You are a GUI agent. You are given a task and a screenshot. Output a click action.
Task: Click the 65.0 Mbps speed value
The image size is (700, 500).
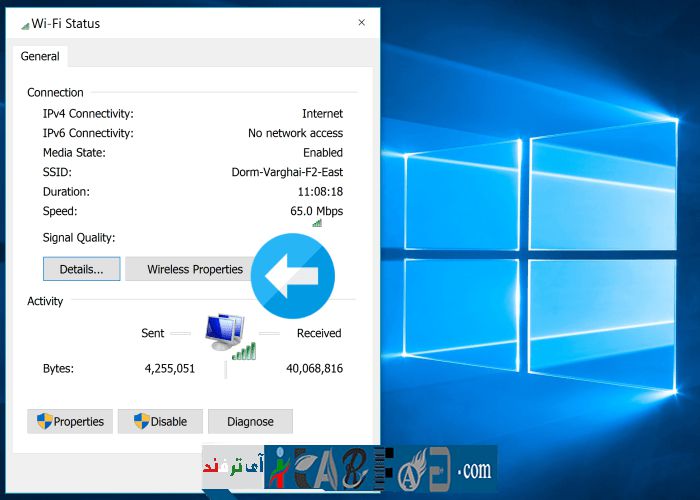pos(316,211)
